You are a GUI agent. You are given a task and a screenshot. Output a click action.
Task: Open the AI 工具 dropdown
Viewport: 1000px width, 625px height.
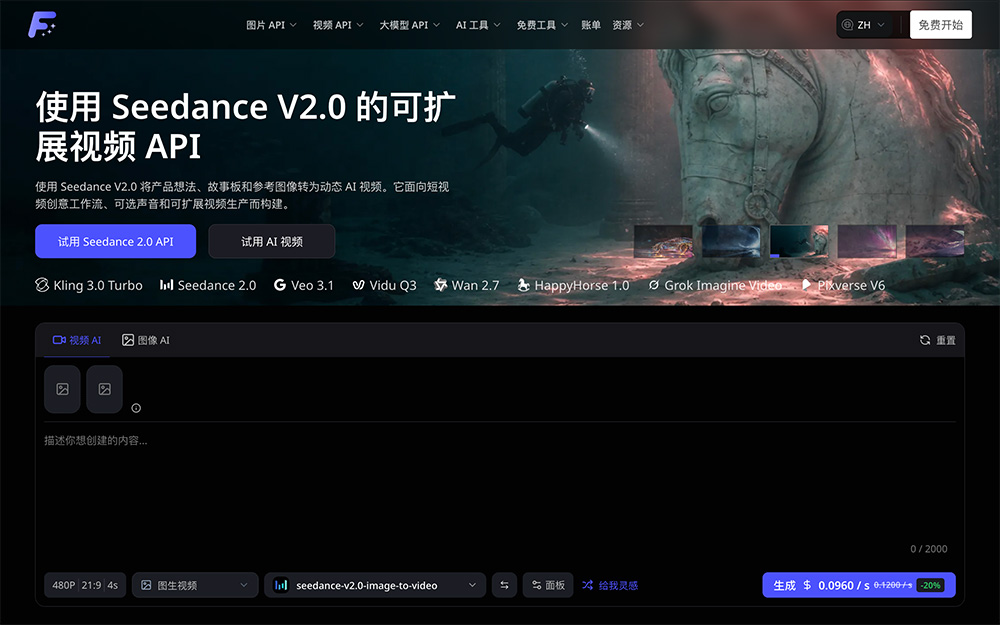(478, 25)
